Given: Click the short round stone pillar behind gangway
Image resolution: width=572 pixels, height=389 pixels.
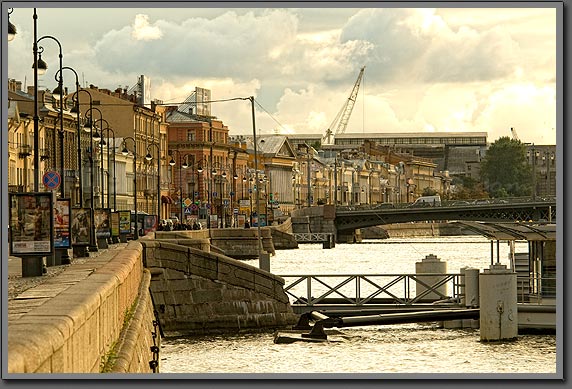Looking at the screenshot, I should 431,276.
